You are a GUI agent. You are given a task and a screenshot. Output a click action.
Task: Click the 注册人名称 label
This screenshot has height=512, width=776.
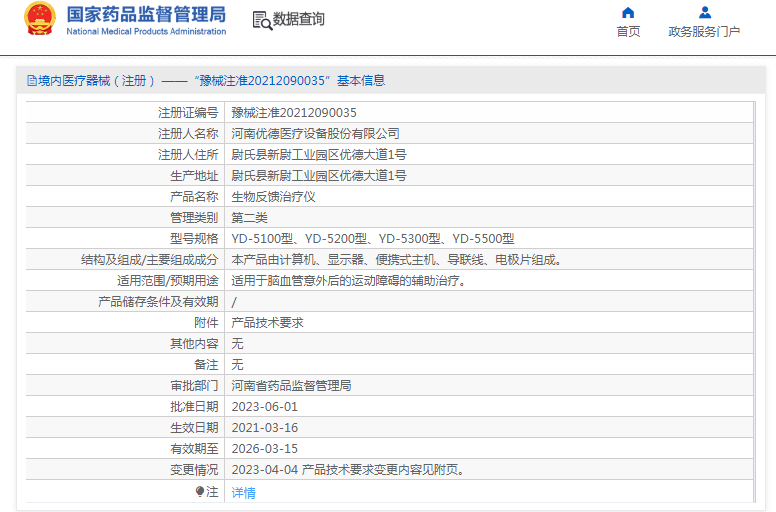(x=188, y=134)
